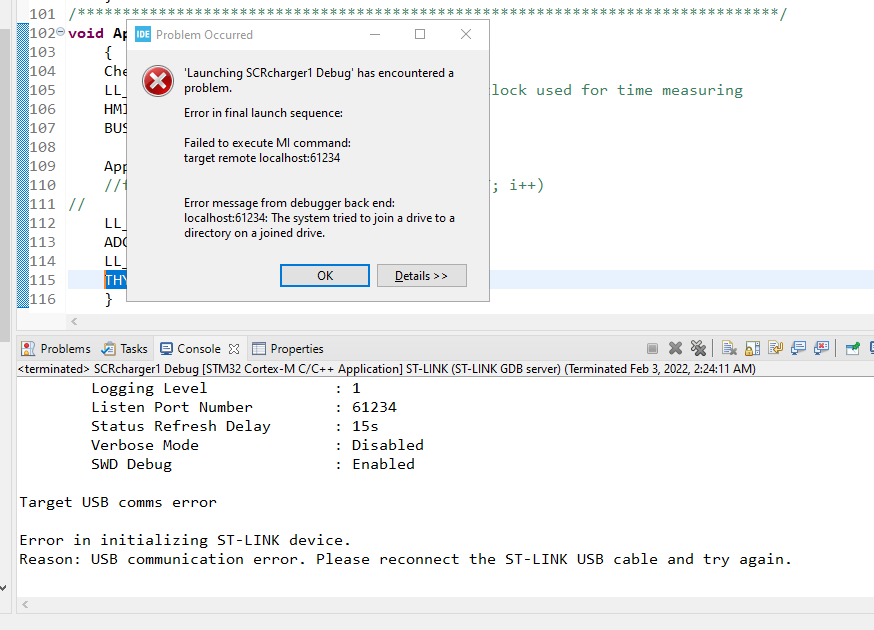Image resolution: width=874 pixels, height=630 pixels.
Task: Click the Clear Console icon
Action: 729,349
